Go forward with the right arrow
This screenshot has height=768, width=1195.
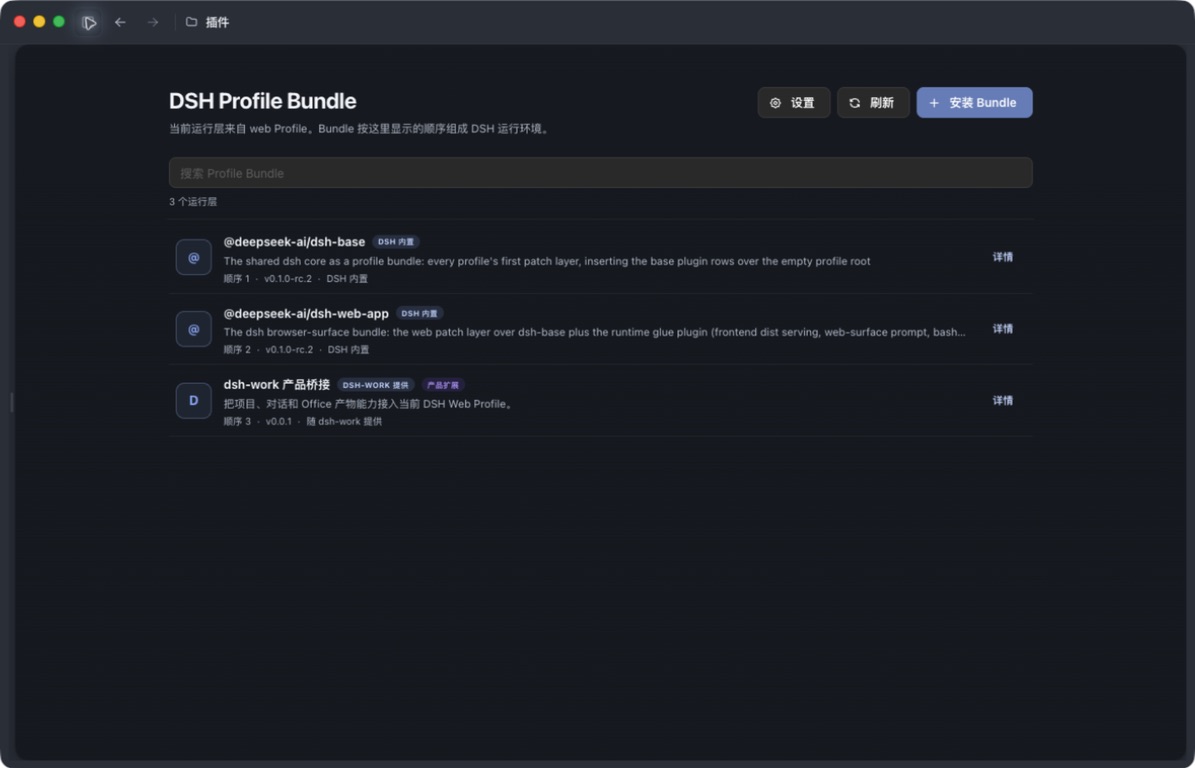[x=152, y=22]
